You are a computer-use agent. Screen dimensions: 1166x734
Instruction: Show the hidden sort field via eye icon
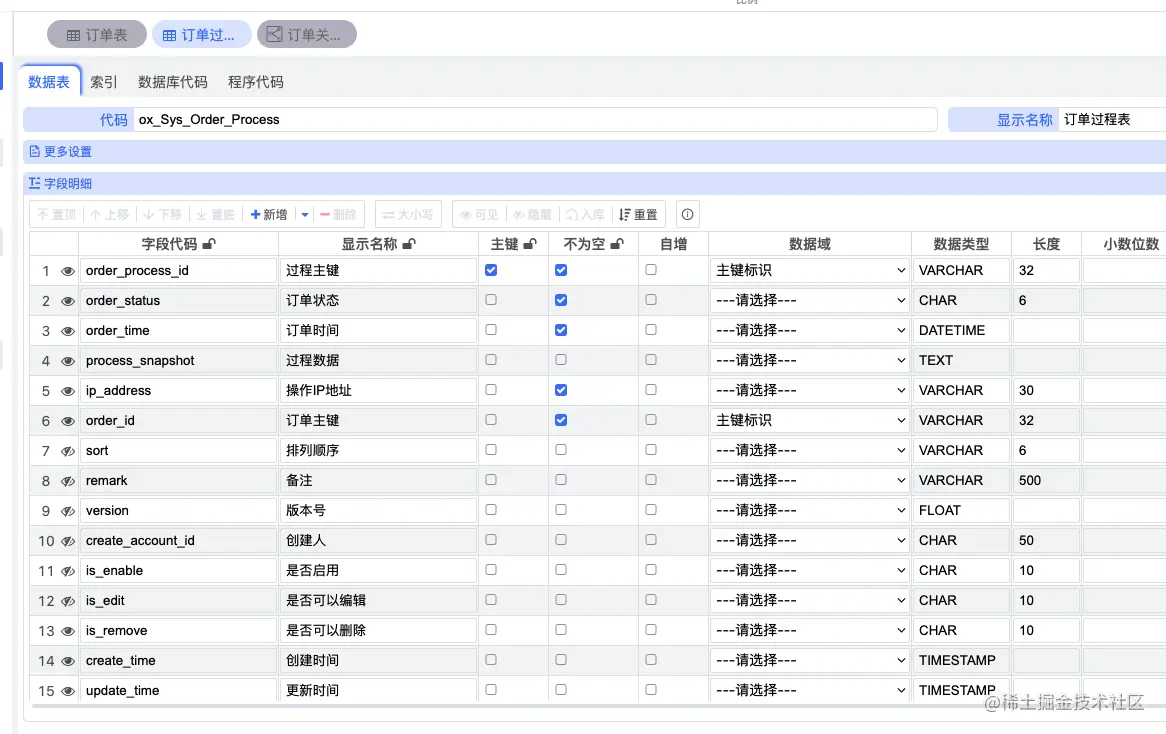tap(68, 451)
